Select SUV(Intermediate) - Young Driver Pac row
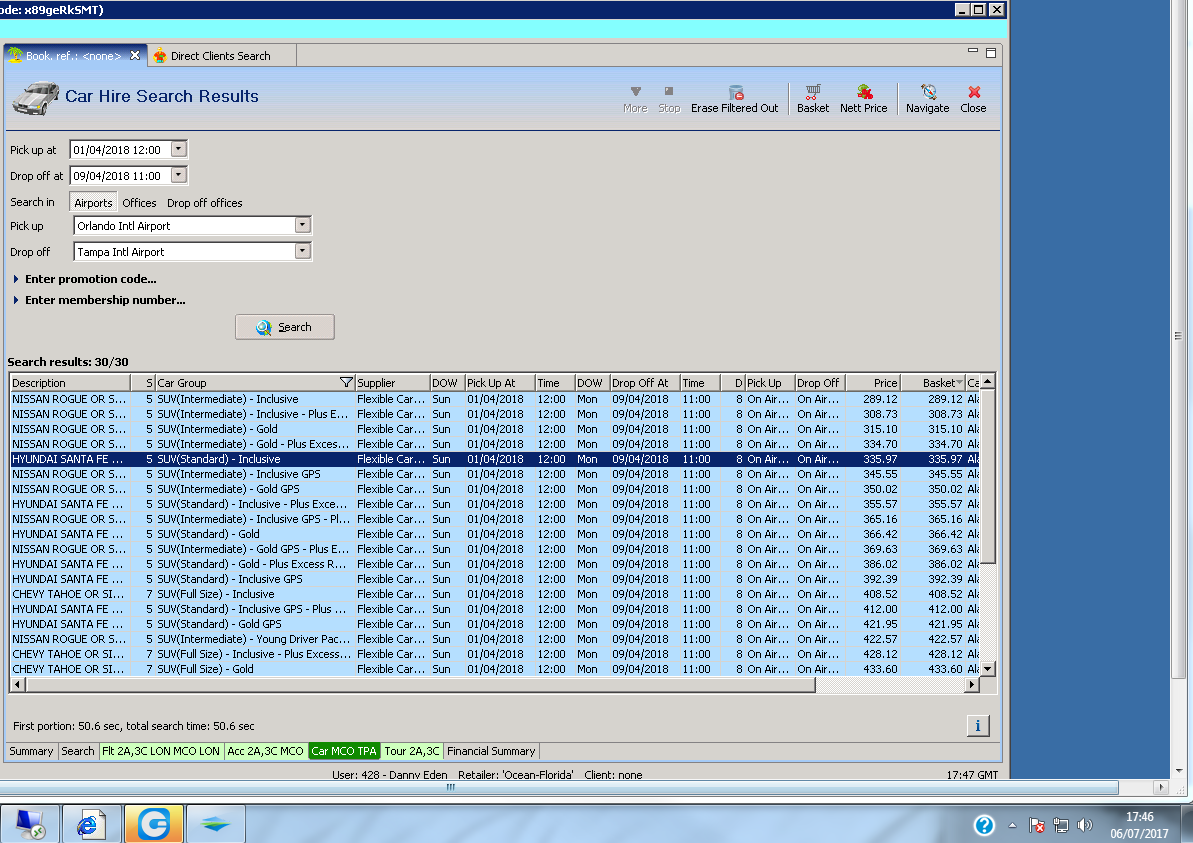This screenshot has width=1193, height=843. point(495,639)
